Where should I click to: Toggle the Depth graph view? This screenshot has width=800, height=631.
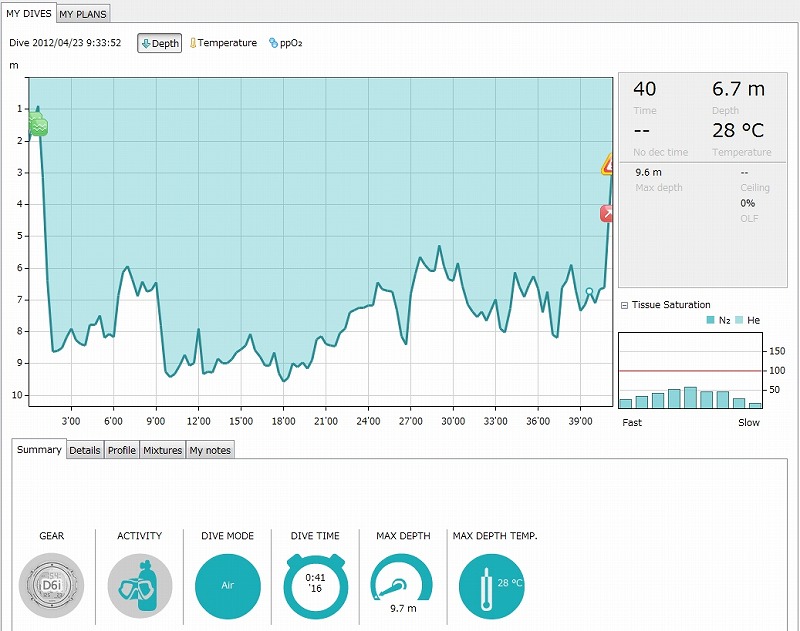tap(160, 43)
